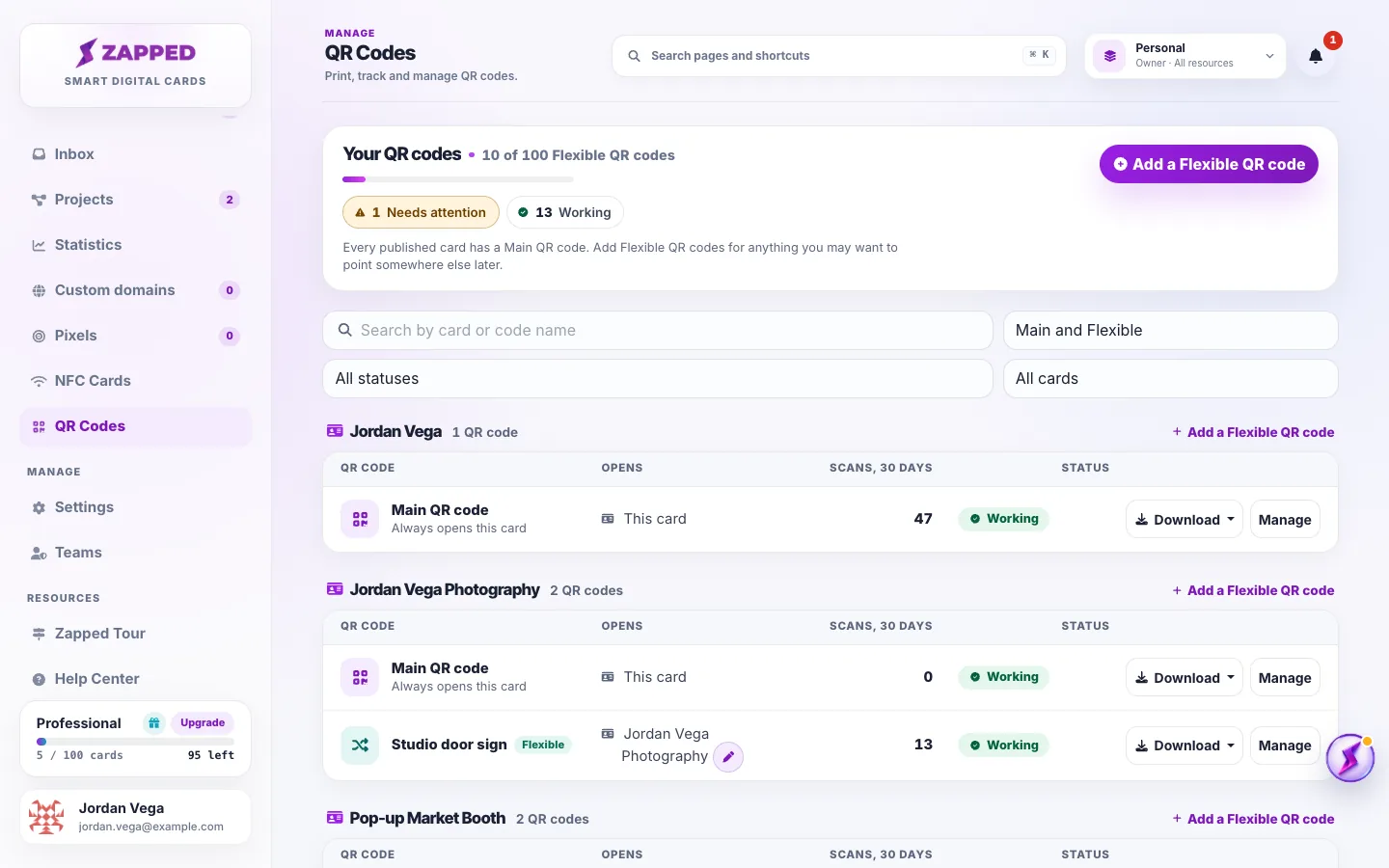Viewport: 1389px width, 868px height.
Task: Click the cards usage progress bar under Professional
Action: point(135,742)
